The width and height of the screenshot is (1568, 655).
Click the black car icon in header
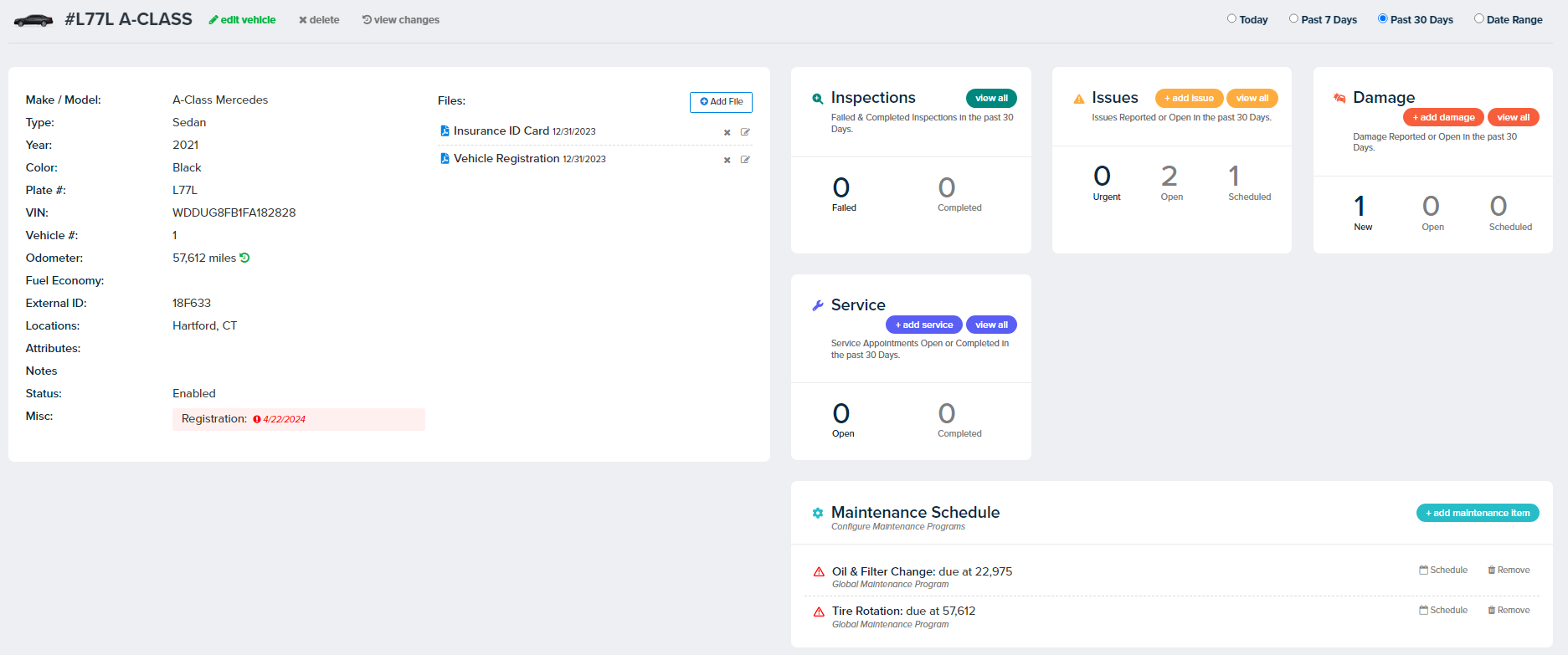tap(33, 20)
